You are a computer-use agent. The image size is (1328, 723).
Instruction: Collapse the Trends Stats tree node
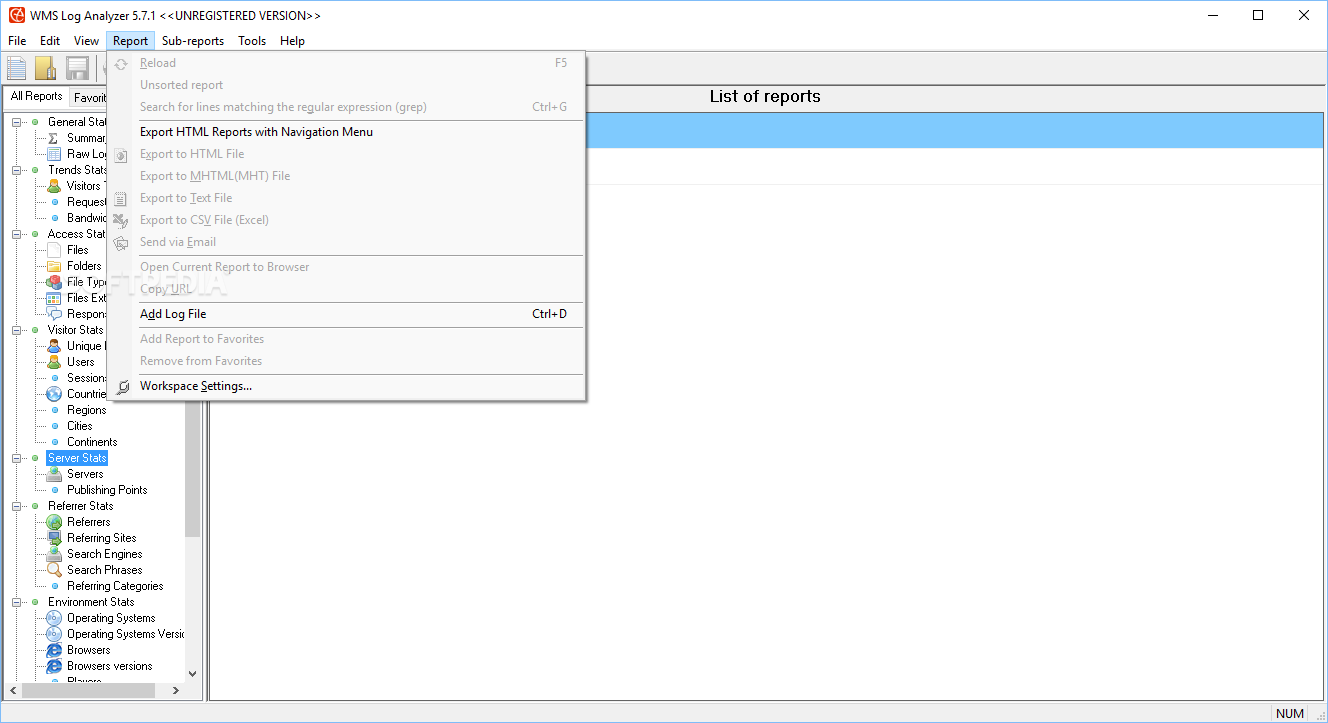[x=17, y=170]
